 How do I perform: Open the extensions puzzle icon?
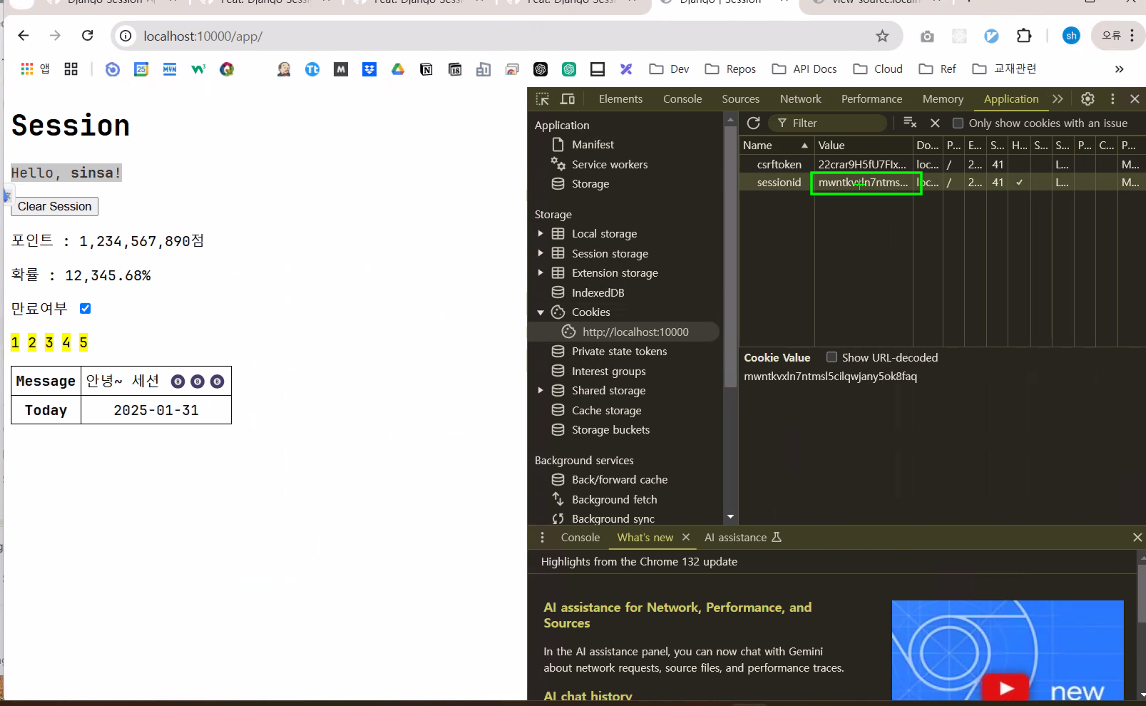tap(1024, 36)
